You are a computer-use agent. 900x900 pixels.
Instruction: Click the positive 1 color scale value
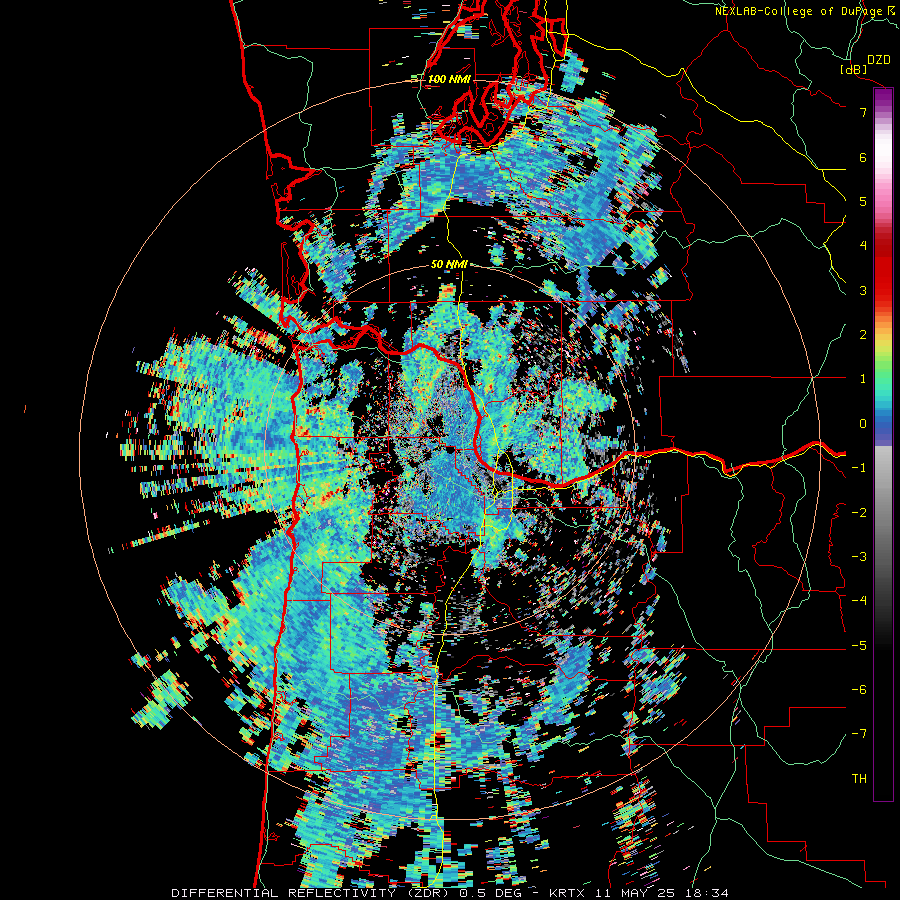[x=863, y=379]
